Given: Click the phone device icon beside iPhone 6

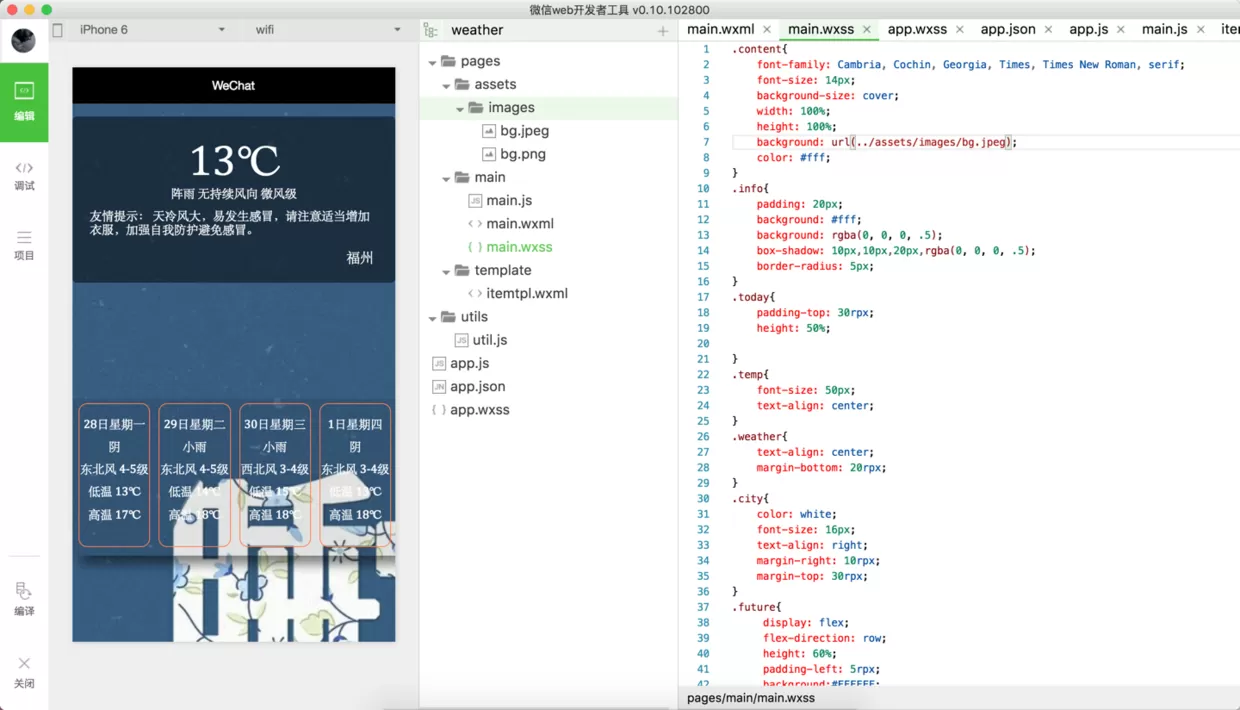Looking at the screenshot, I should pyautogui.click(x=58, y=30).
